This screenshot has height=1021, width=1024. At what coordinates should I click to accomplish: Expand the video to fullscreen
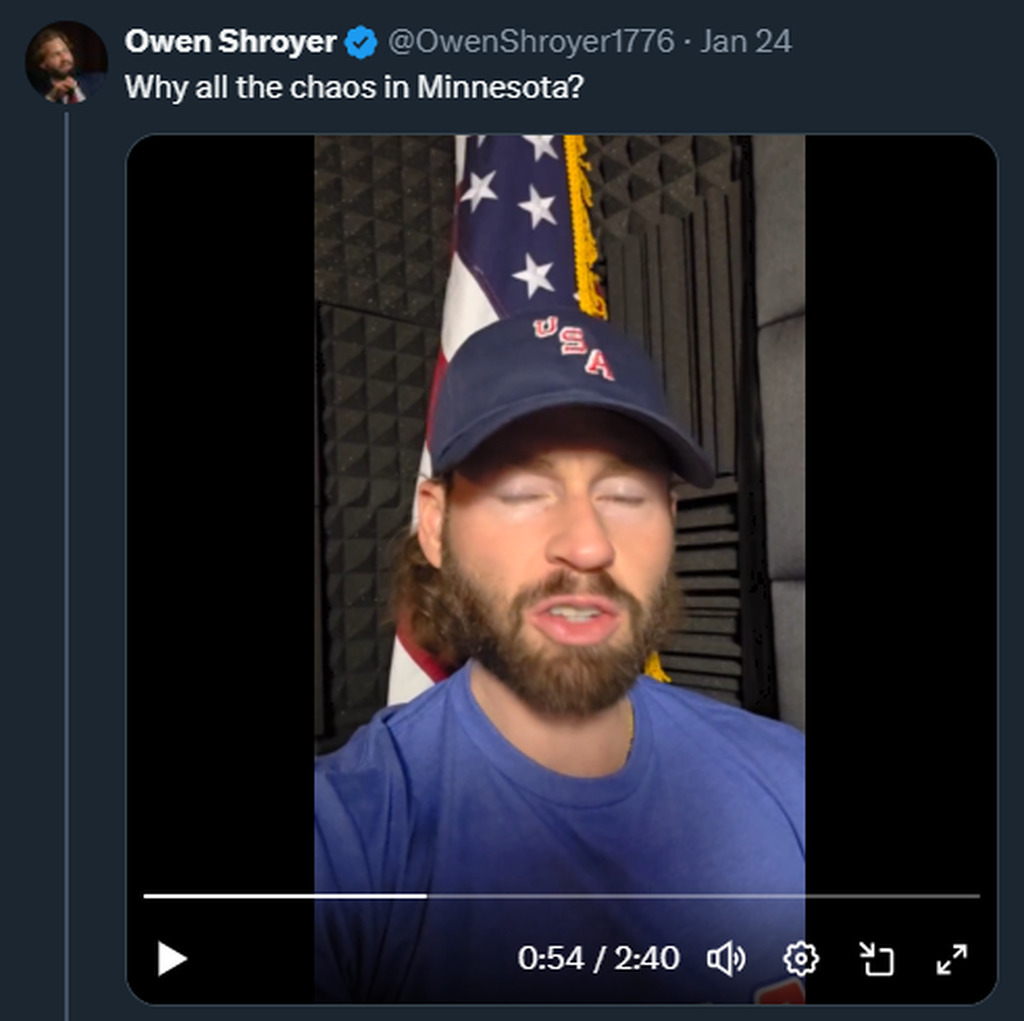pyautogui.click(x=951, y=959)
